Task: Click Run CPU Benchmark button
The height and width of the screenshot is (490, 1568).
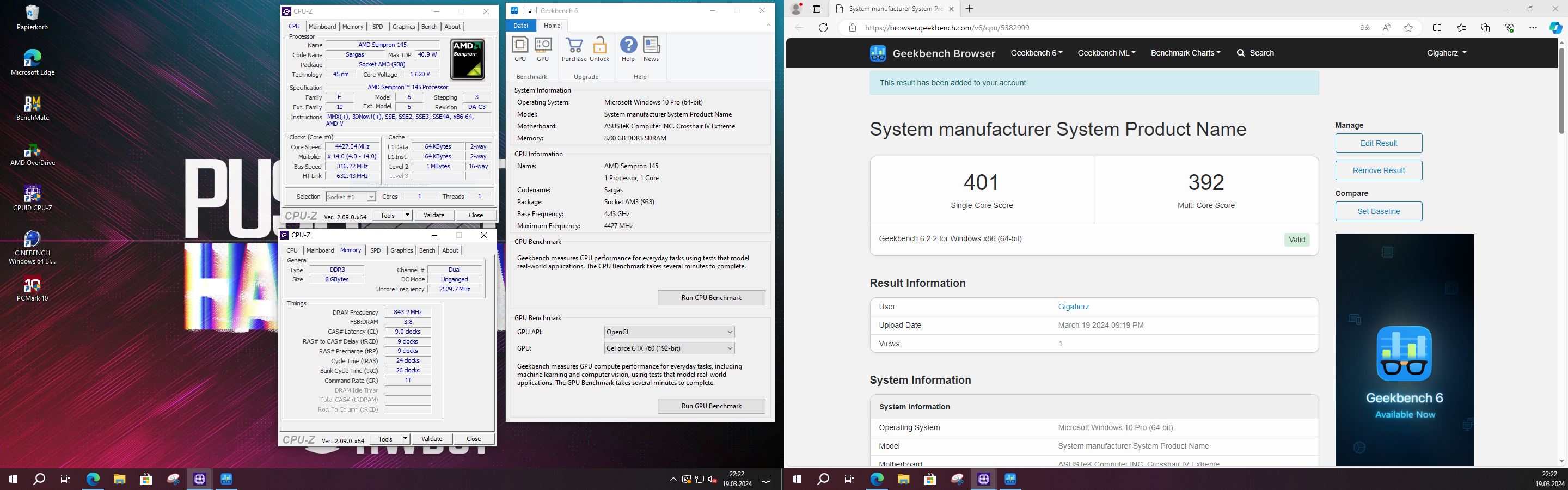Action: tap(711, 298)
